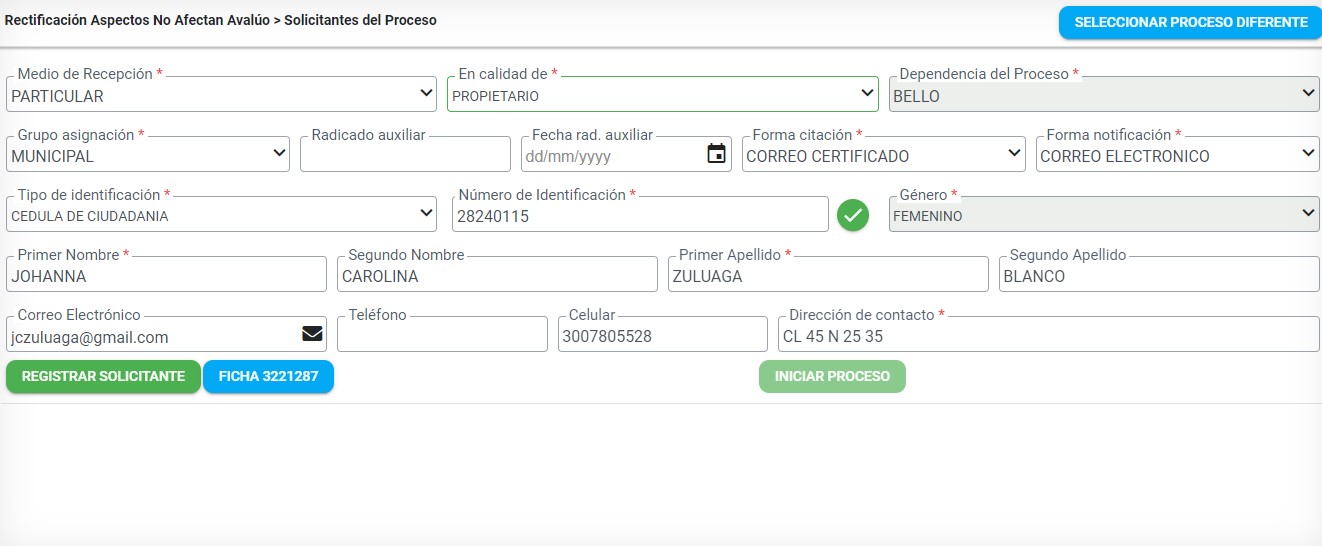Open the Ficha 3221287 button
This screenshot has height=546, width=1322.
268,376
